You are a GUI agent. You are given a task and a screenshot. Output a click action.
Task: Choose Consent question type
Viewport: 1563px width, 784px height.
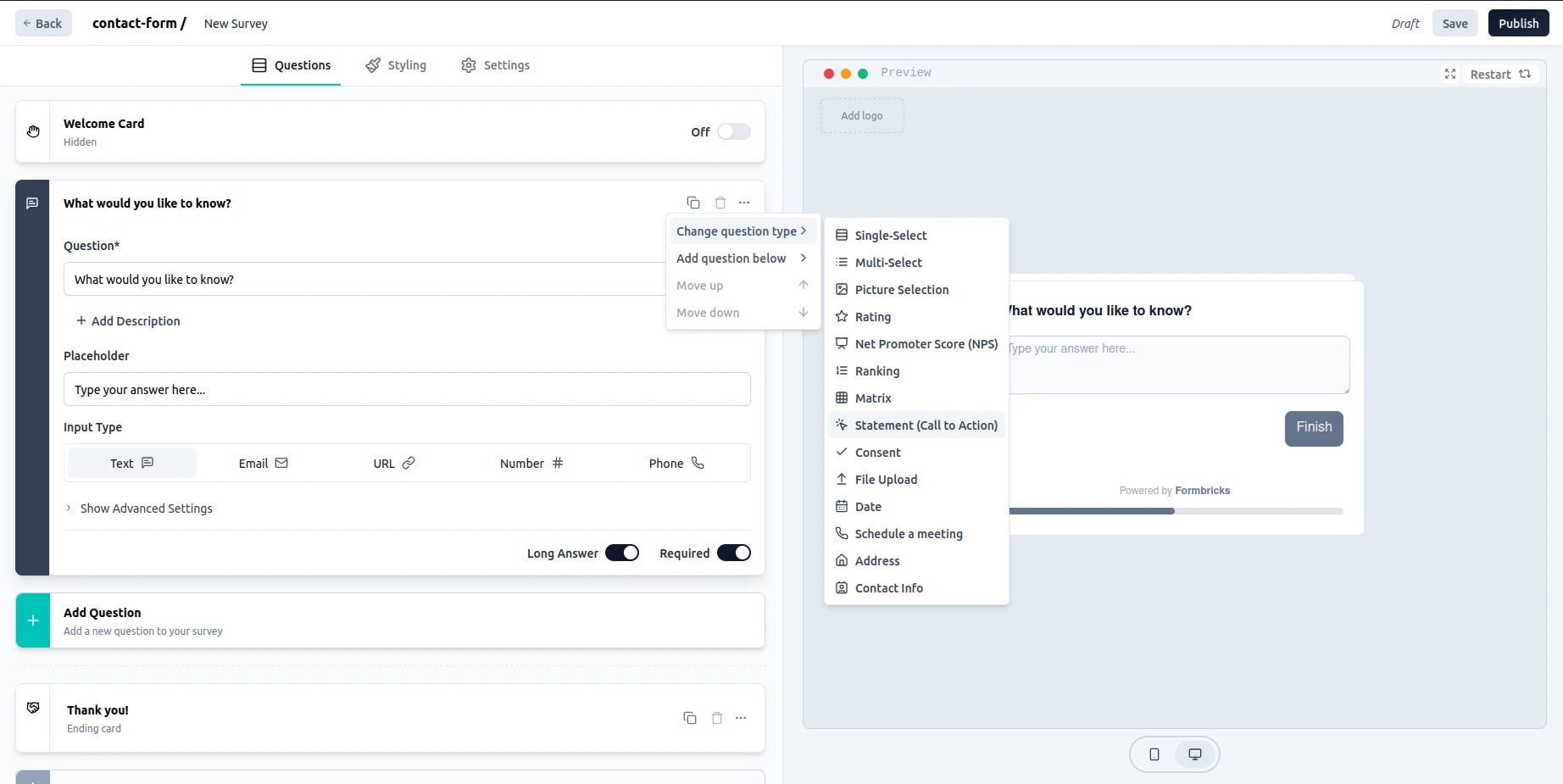pyautogui.click(x=916, y=453)
